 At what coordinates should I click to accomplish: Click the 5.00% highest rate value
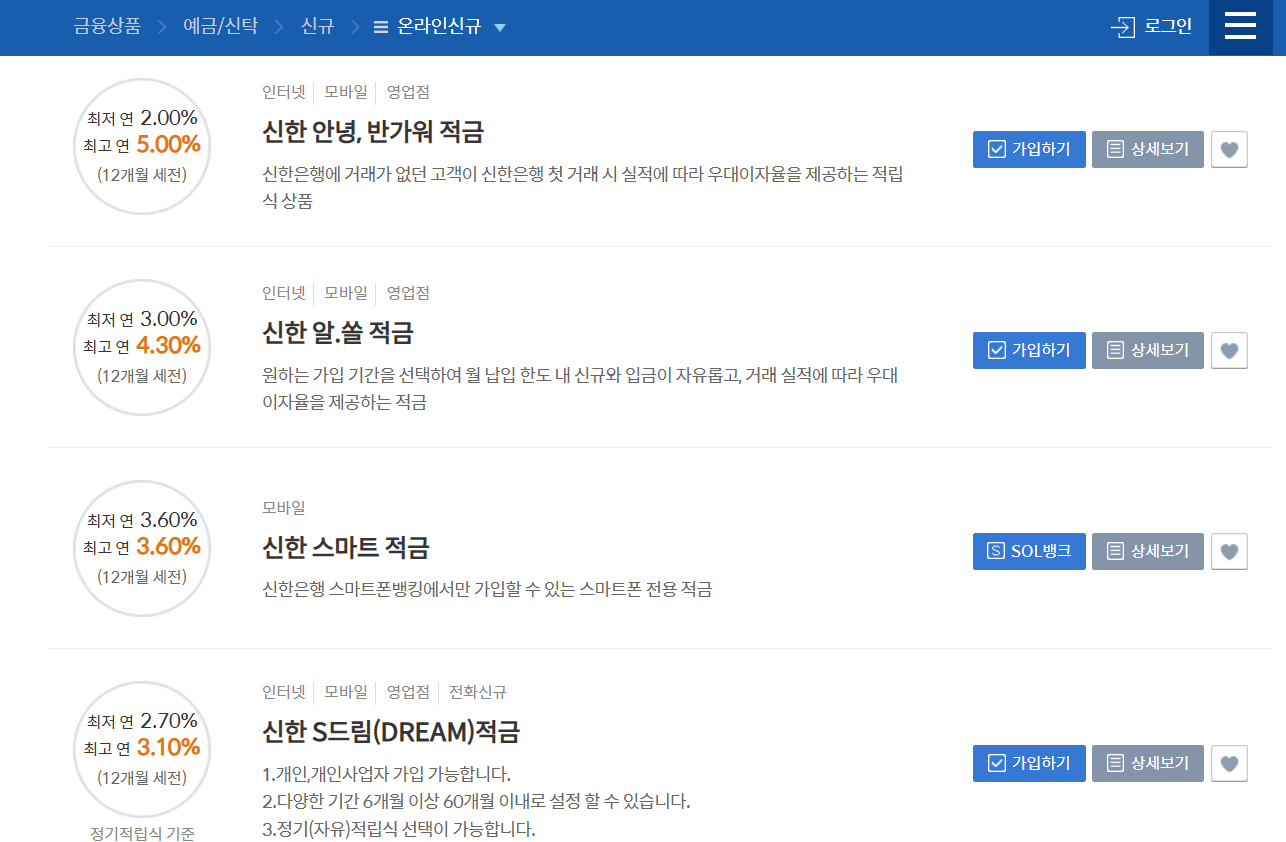[168, 144]
